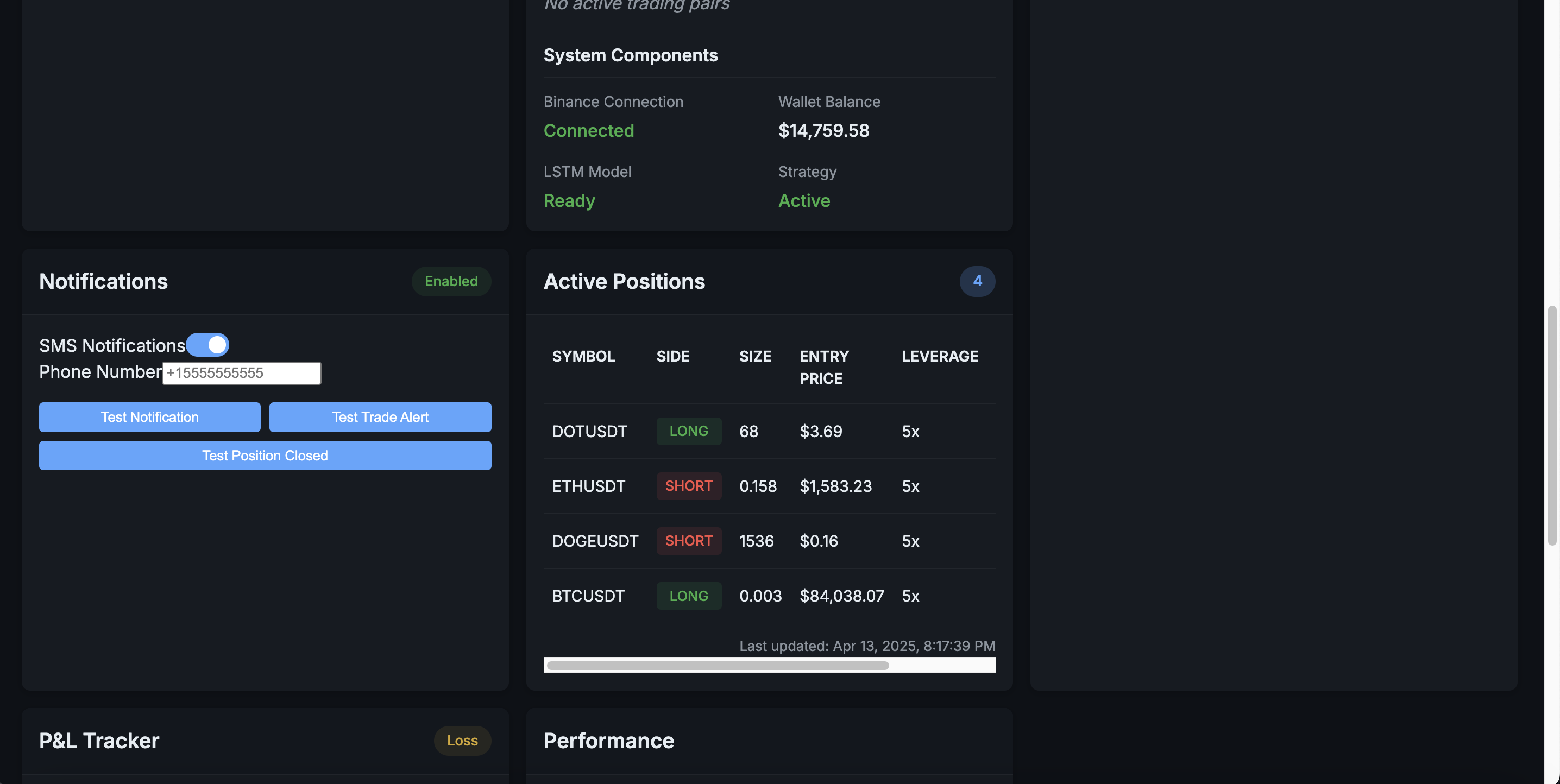Click the SHORT tag for ETHUSDT
The height and width of the screenshot is (784, 1560).
pyautogui.click(x=689, y=486)
